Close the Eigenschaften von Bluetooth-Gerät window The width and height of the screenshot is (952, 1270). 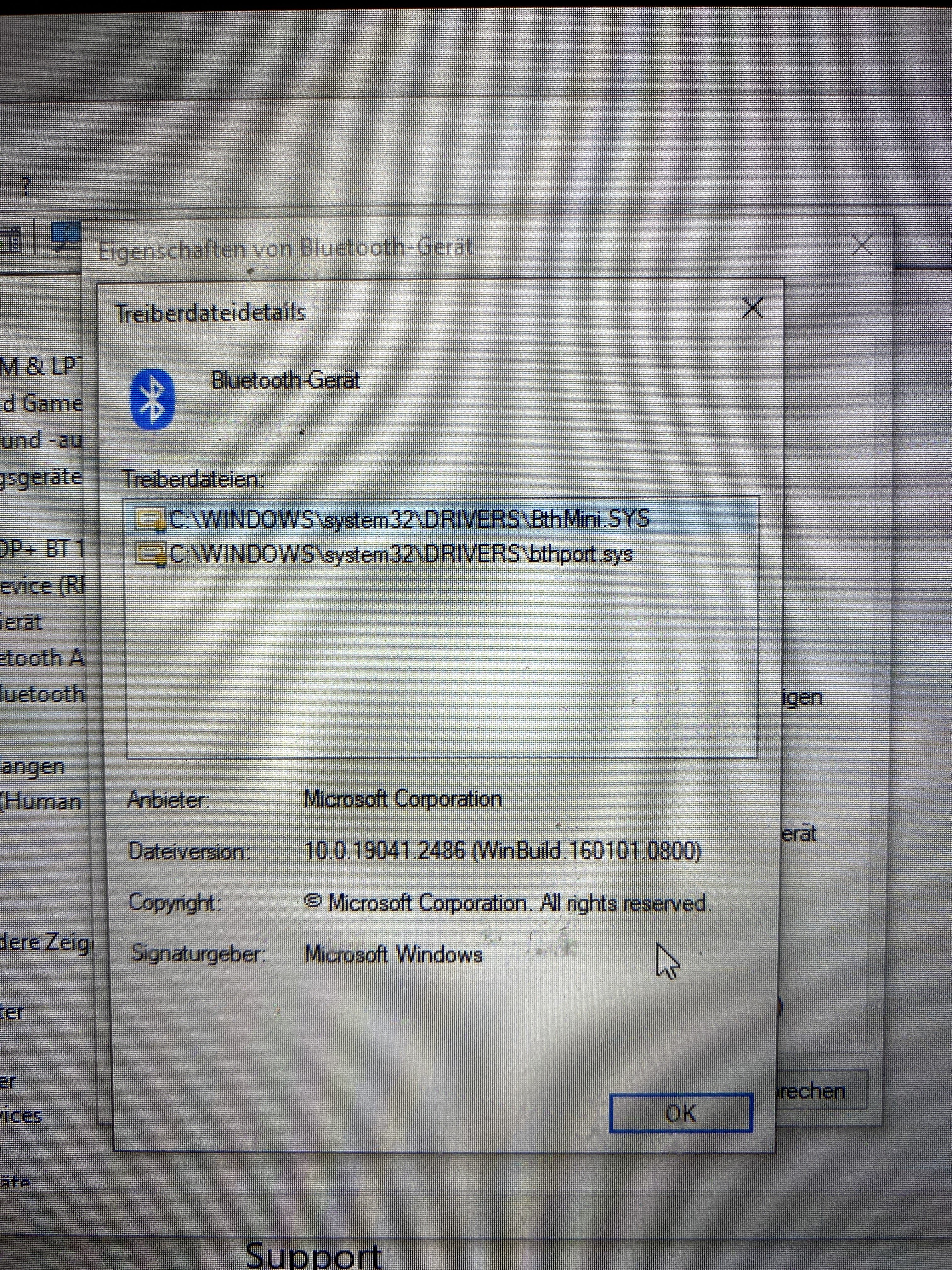(x=863, y=246)
